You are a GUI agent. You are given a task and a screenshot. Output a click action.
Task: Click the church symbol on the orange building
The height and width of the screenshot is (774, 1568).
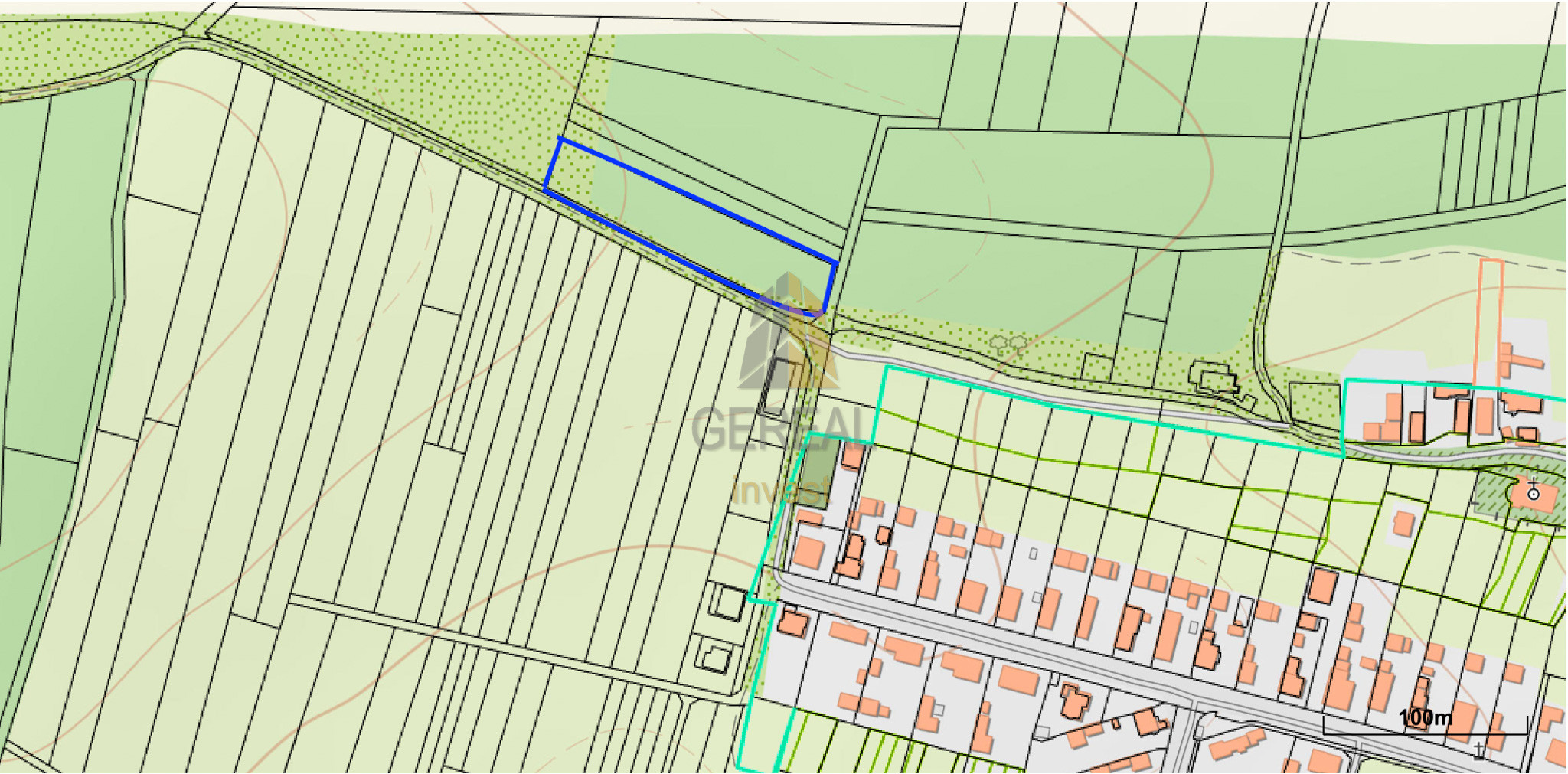click(x=1533, y=494)
